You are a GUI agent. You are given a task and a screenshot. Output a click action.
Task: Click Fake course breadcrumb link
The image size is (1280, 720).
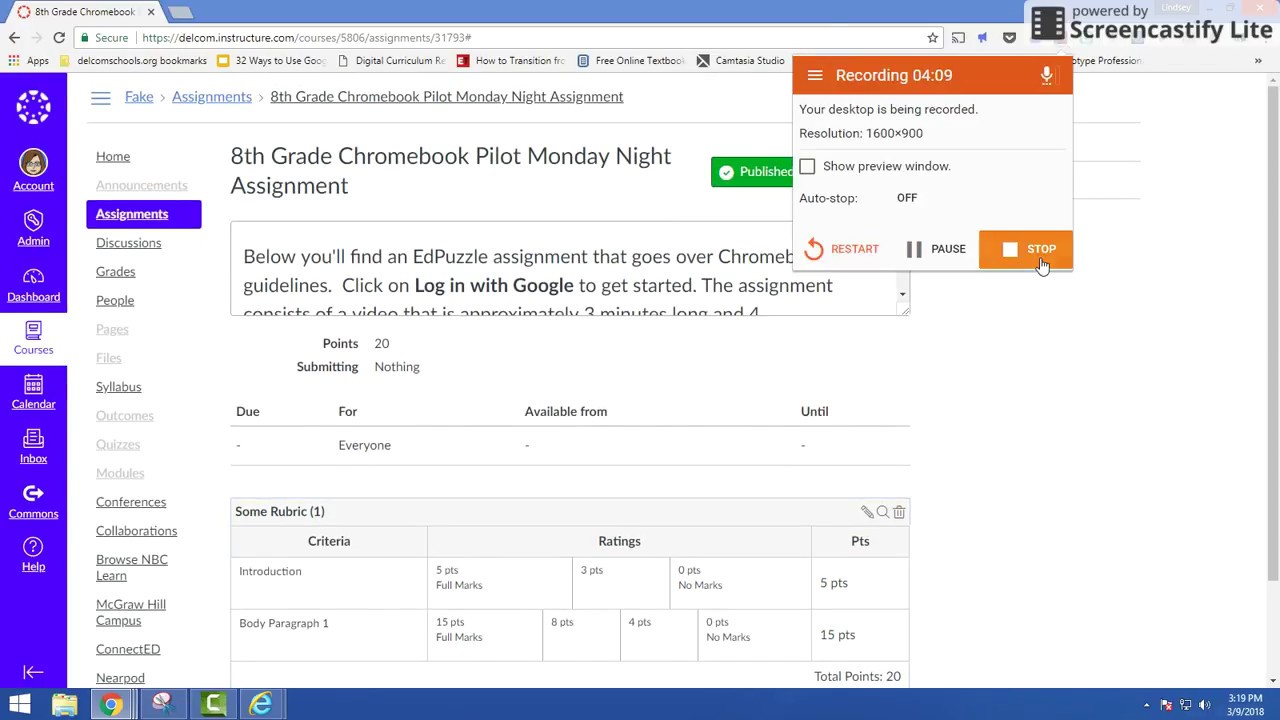point(139,97)
